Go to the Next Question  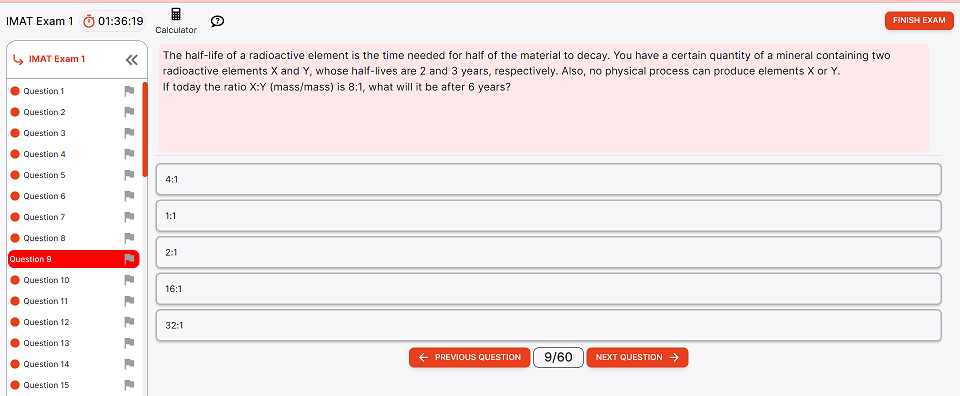tap(637, 357)
